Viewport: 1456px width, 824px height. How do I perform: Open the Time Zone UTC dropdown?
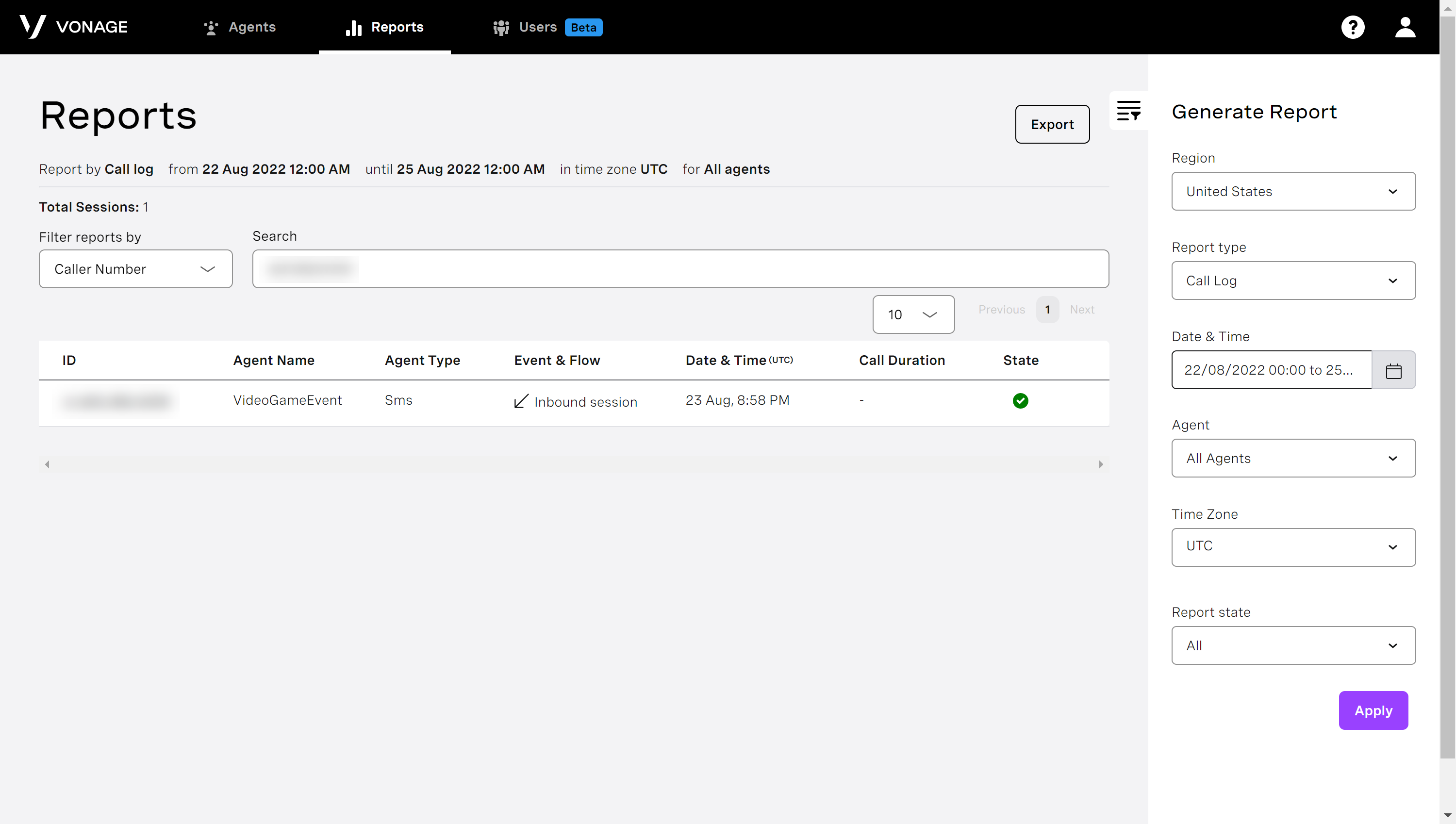coord(1293,547)
